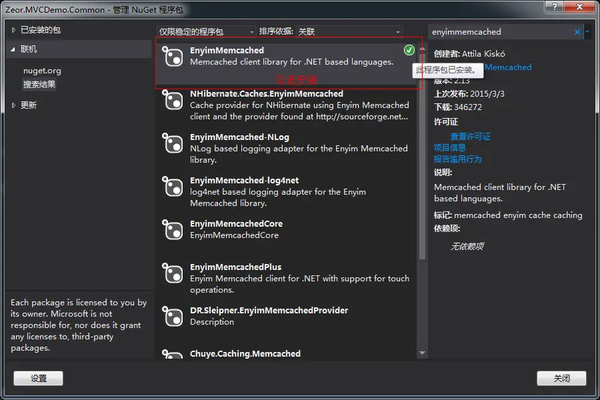Clear the search box with the X icon
The height and width of the screenshot is (400, 600).
click(577, 32)
